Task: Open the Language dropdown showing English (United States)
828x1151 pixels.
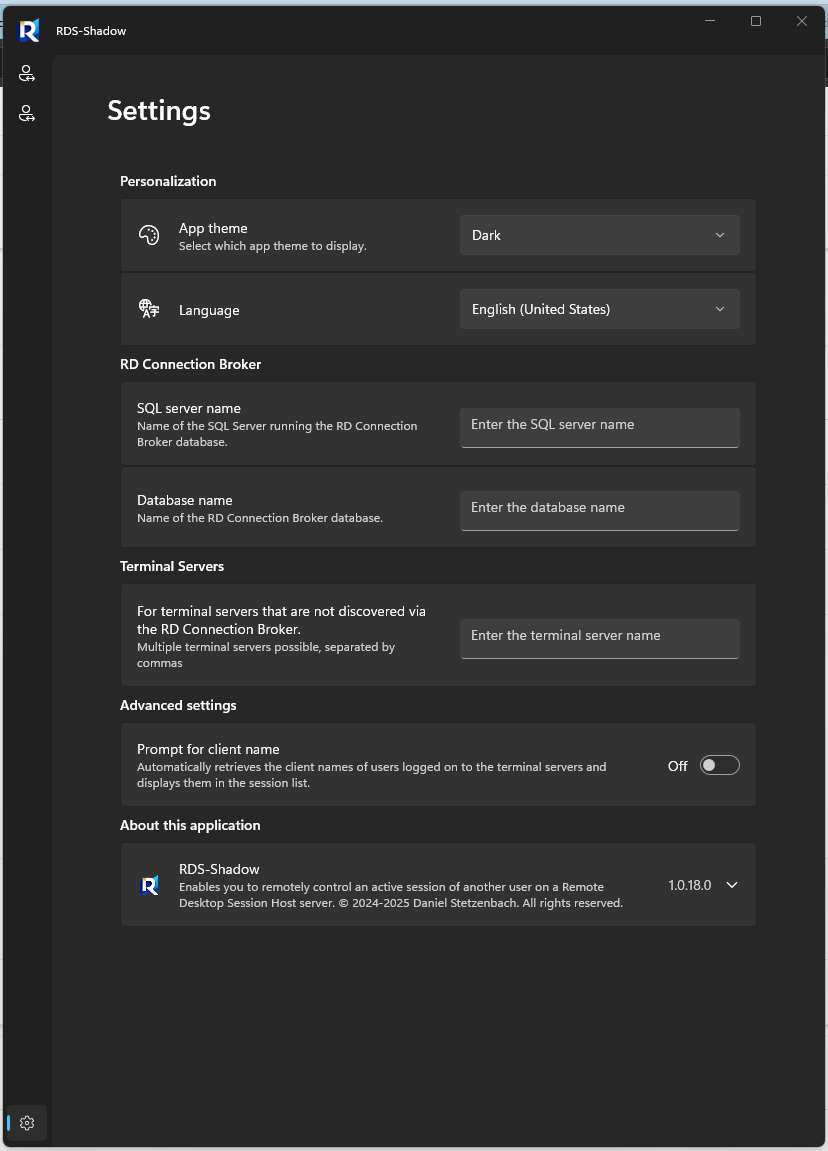Action: point(600,309)
